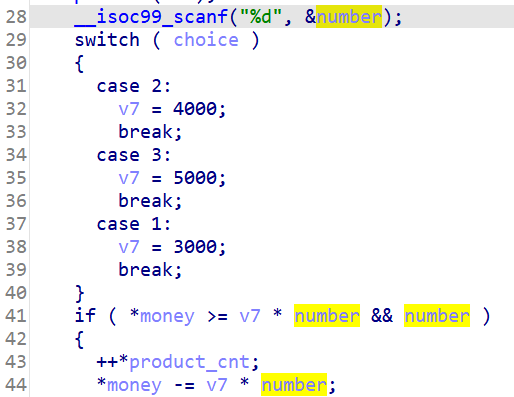Screen dimensions: 514x397
Task: Click v7 variable on line 44
Action: 217,385
